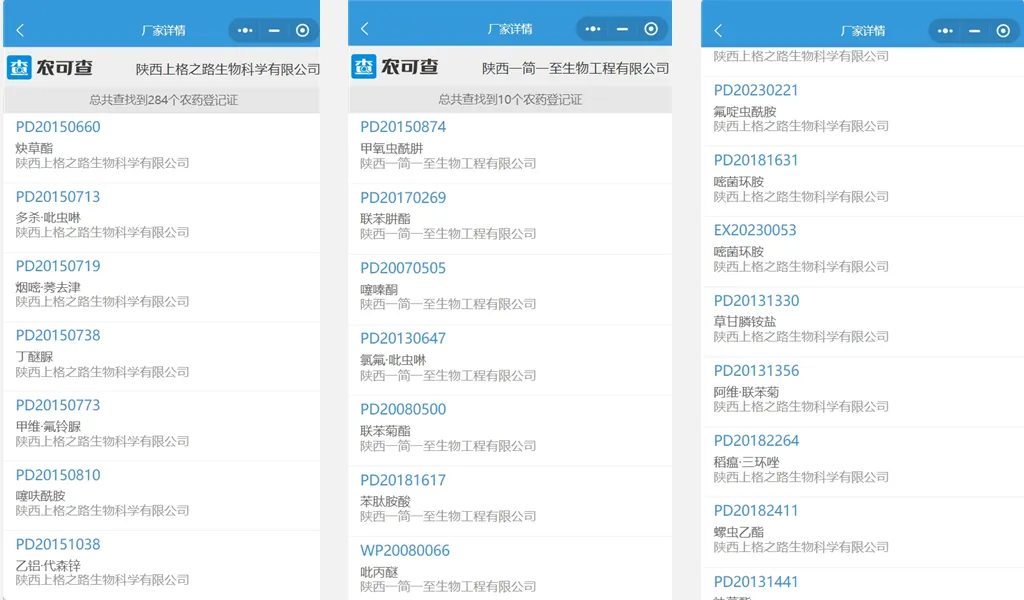Select the 噻嗪酮 pesticide name
The image size is (1024, 600).
[x=379, y=289]
